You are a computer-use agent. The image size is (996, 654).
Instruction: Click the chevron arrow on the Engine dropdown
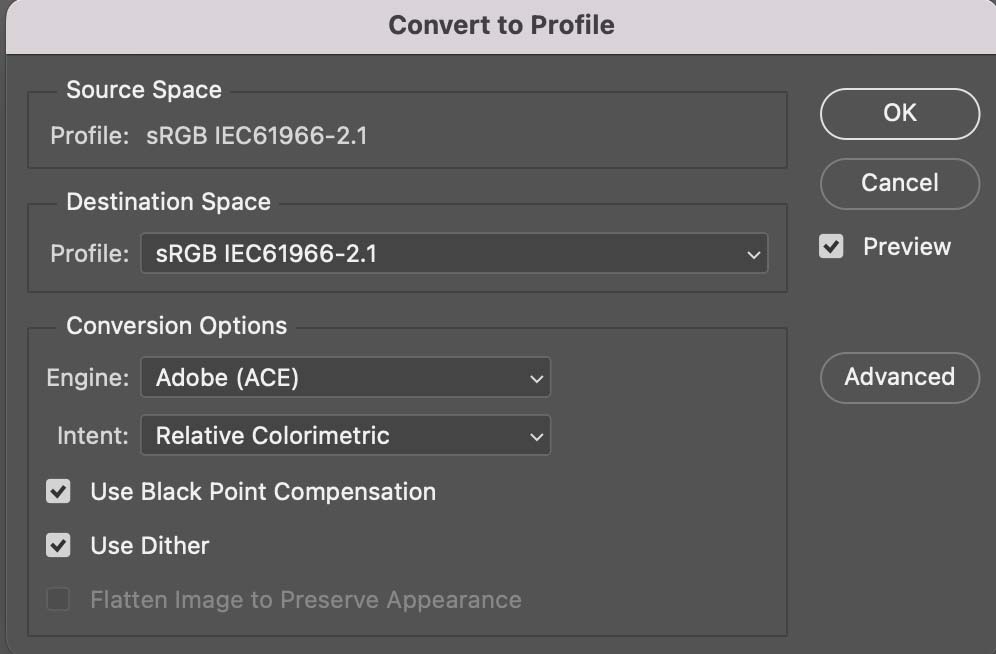tap(537, 379)
